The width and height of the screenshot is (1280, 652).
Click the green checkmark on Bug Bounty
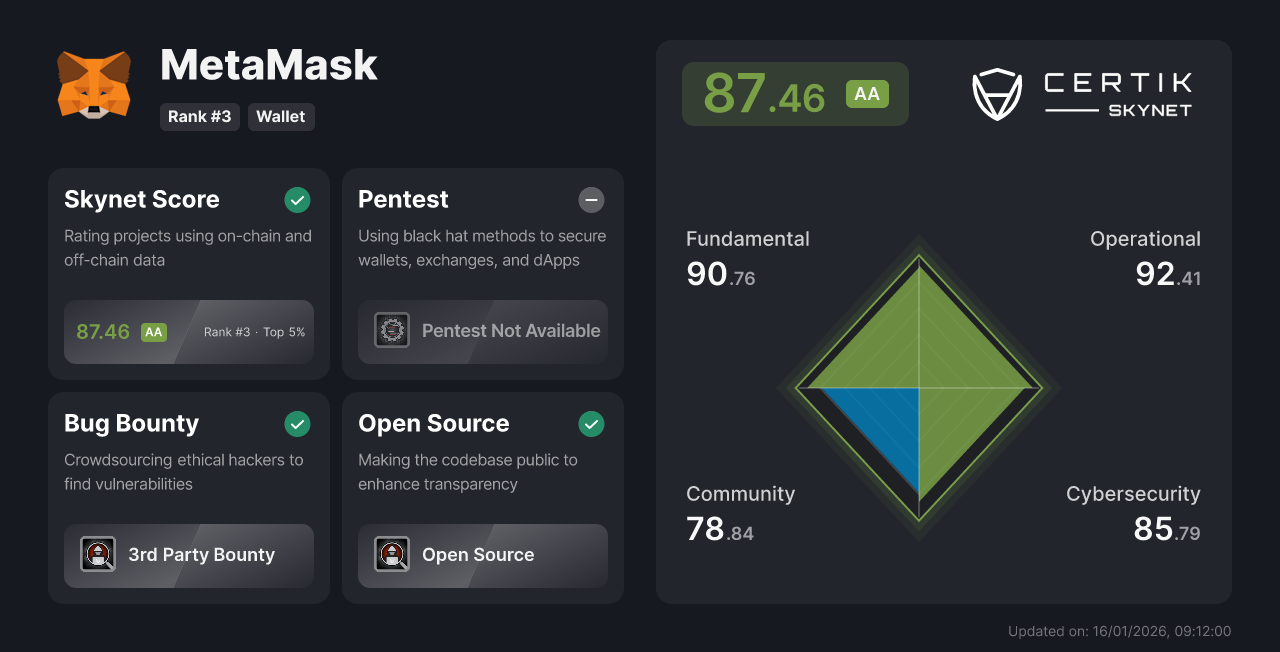[297, 424]
